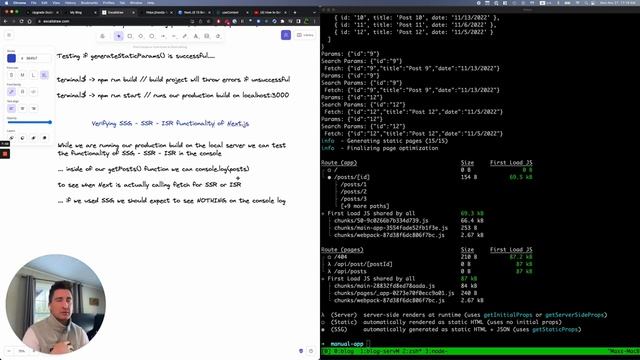Open the Excalidraw hamburger menu

click(9, 35)
